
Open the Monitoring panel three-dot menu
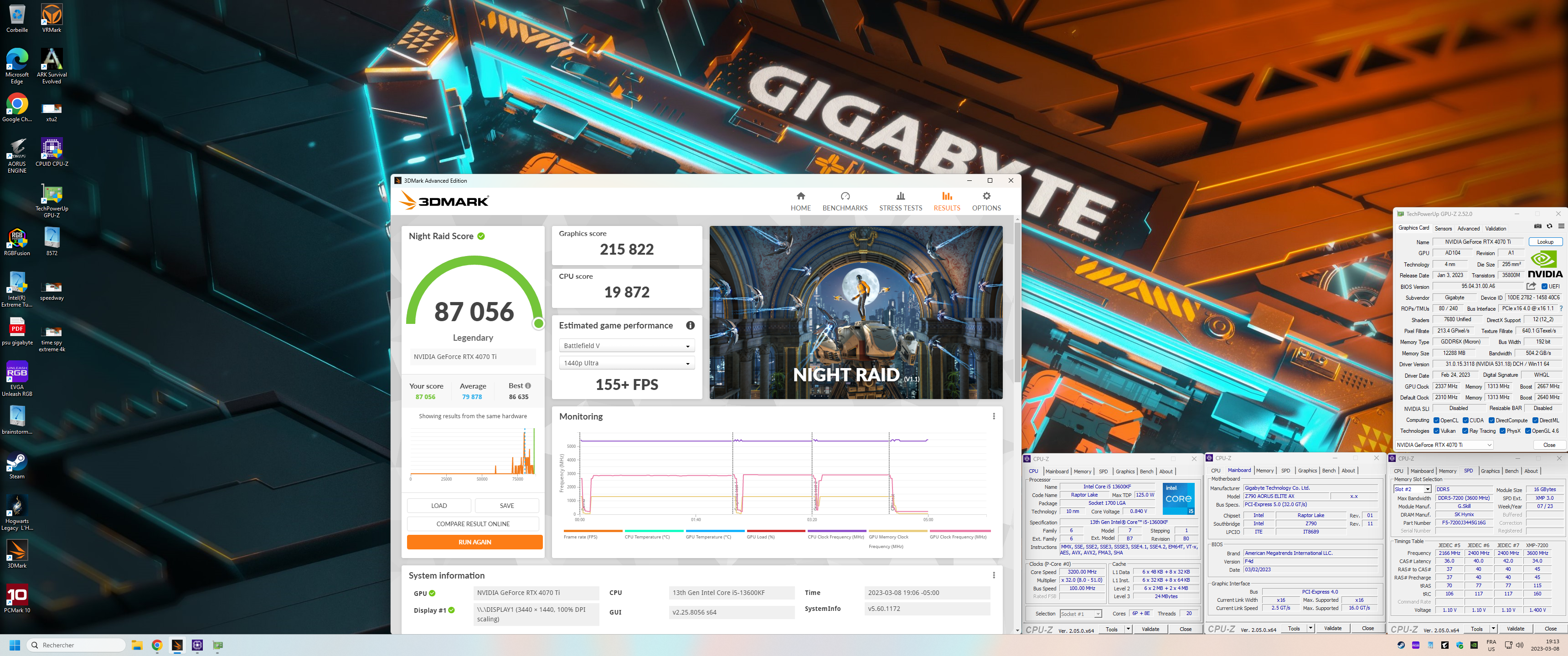coord(993,416)
